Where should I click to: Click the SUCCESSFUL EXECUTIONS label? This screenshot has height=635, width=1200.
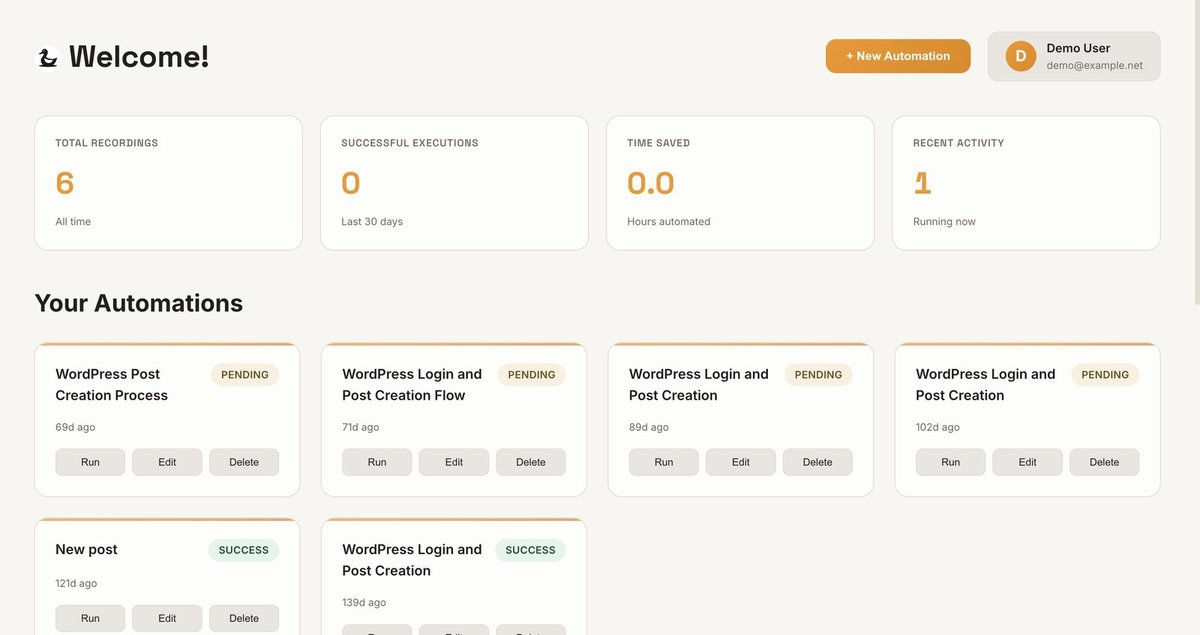point(410,143)
